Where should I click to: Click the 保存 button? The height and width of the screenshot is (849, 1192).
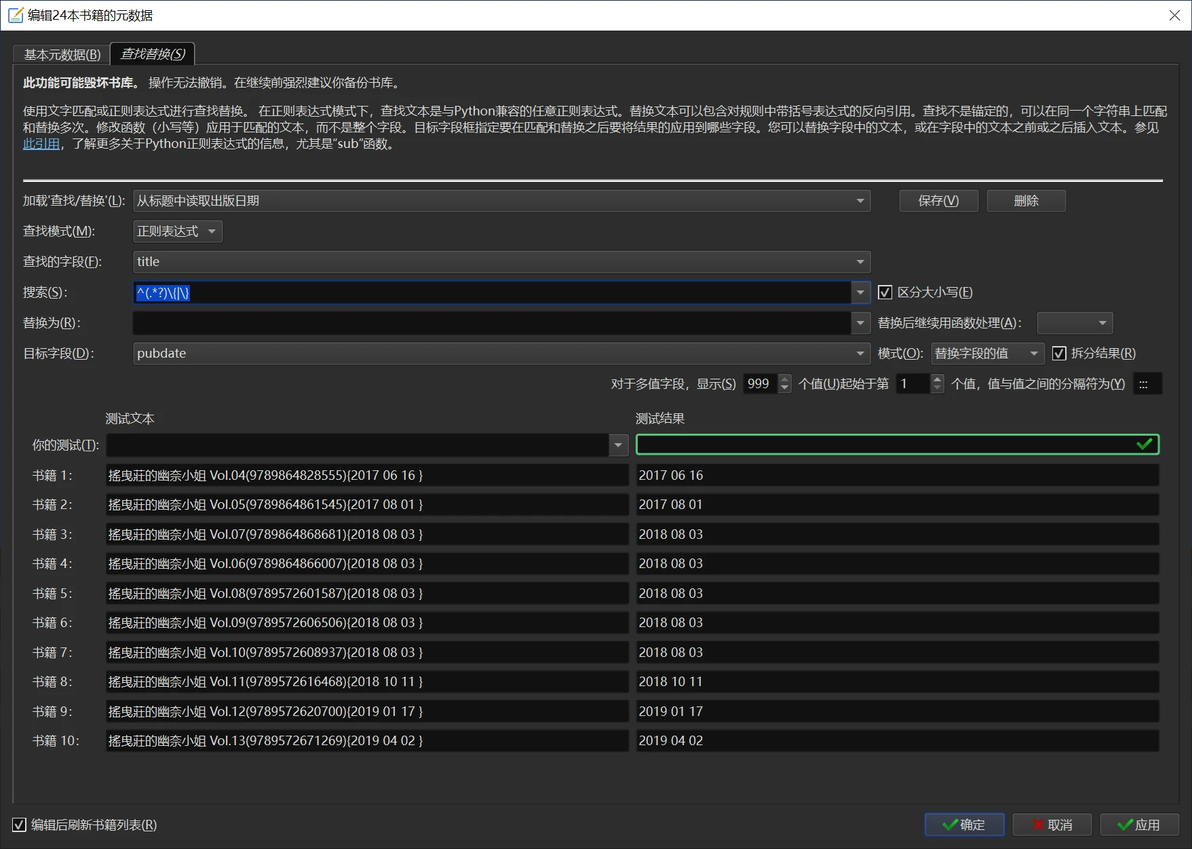pos(938,201)
